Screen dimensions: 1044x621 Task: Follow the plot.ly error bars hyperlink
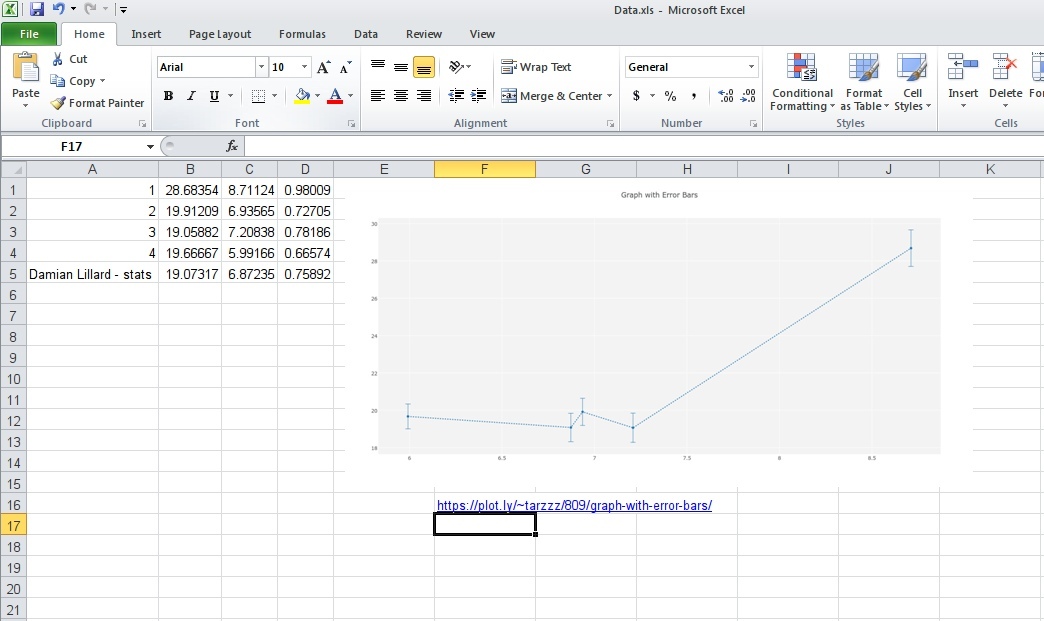point(574,505)
